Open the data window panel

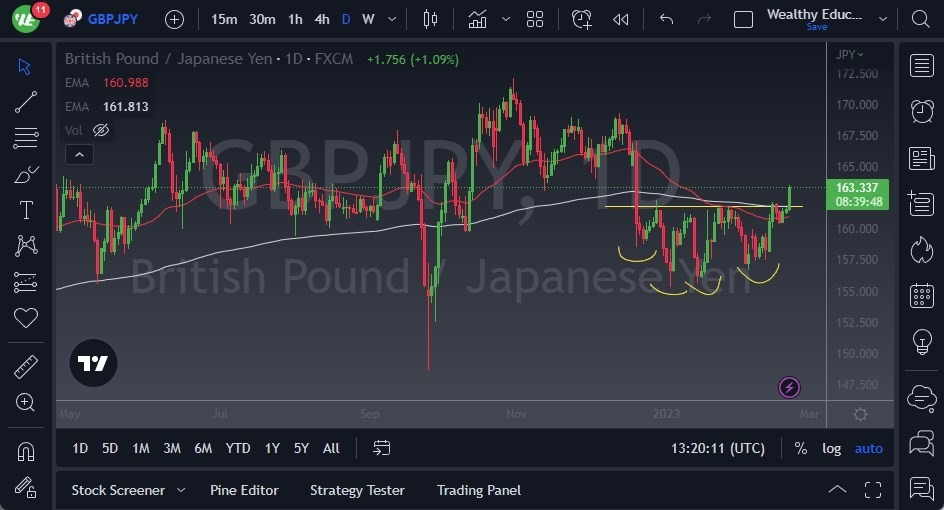point(922,204)
